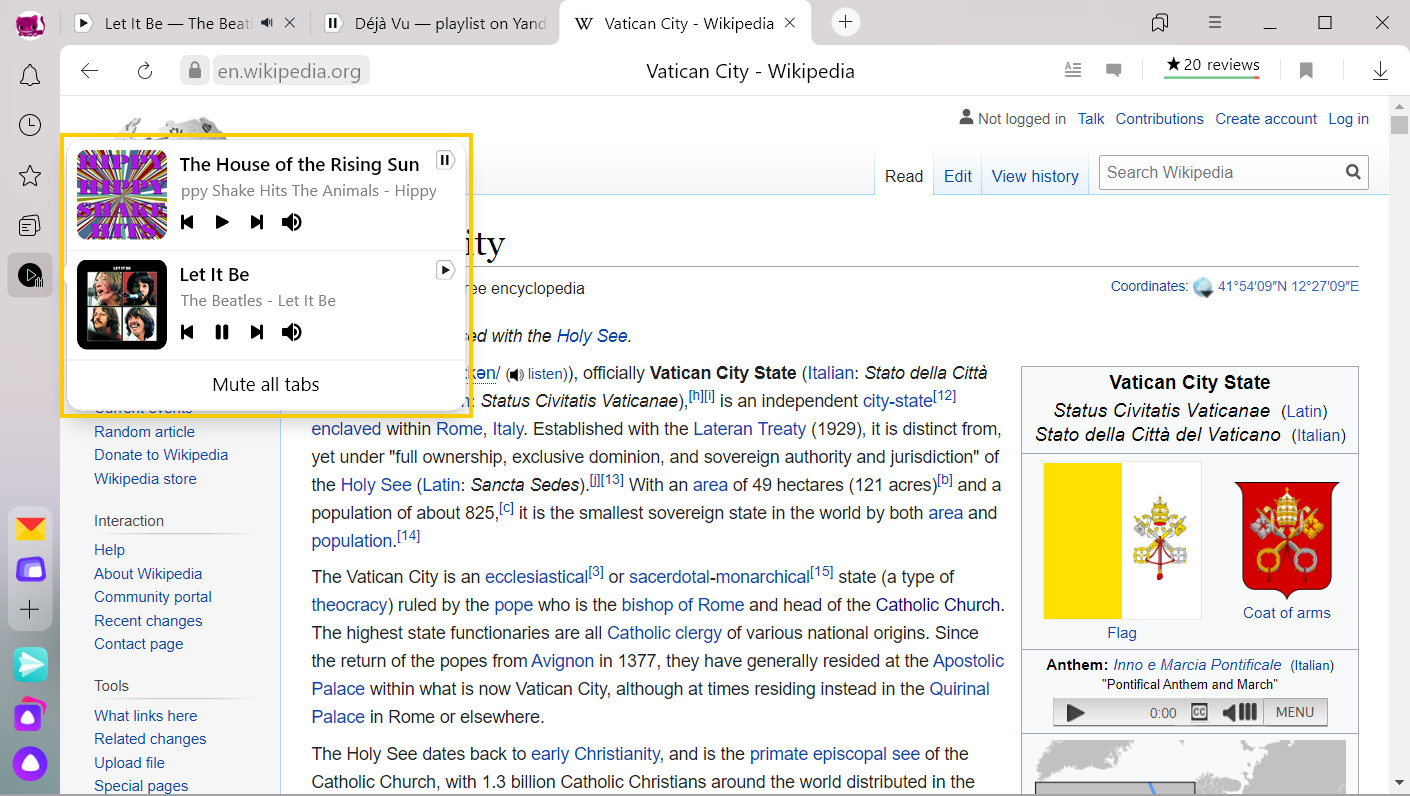Viewport: 1410px width, 796px height.
Task: Toggle media control panel sidebar icon
Action: coord(30,275)
